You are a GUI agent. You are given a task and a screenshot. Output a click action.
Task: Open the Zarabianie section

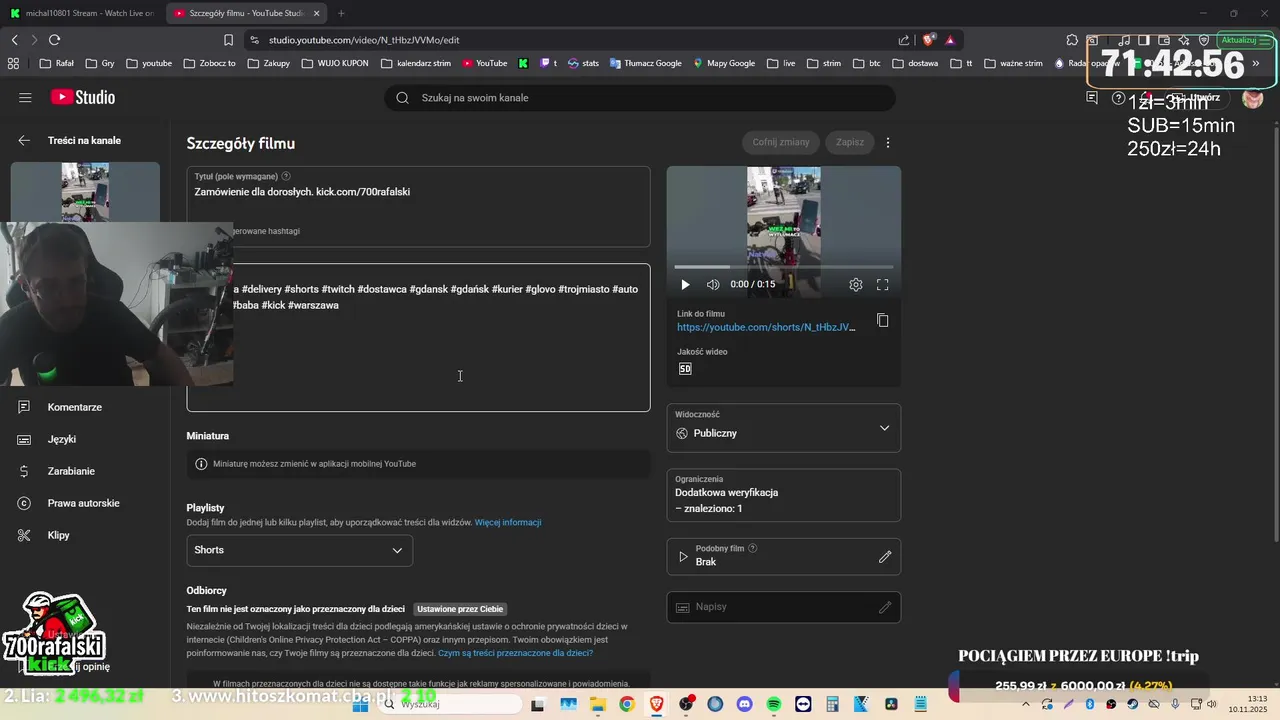click(71, 471)
